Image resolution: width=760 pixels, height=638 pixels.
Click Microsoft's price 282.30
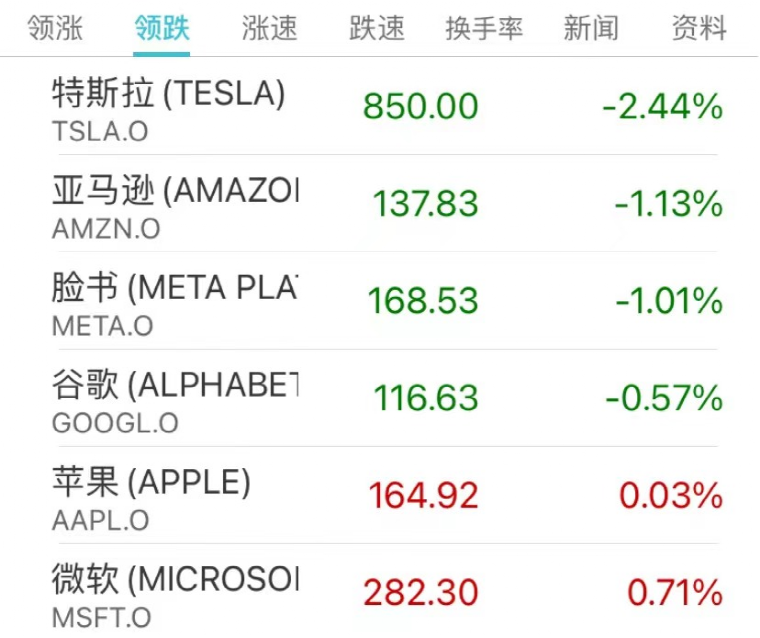(421, 592)
